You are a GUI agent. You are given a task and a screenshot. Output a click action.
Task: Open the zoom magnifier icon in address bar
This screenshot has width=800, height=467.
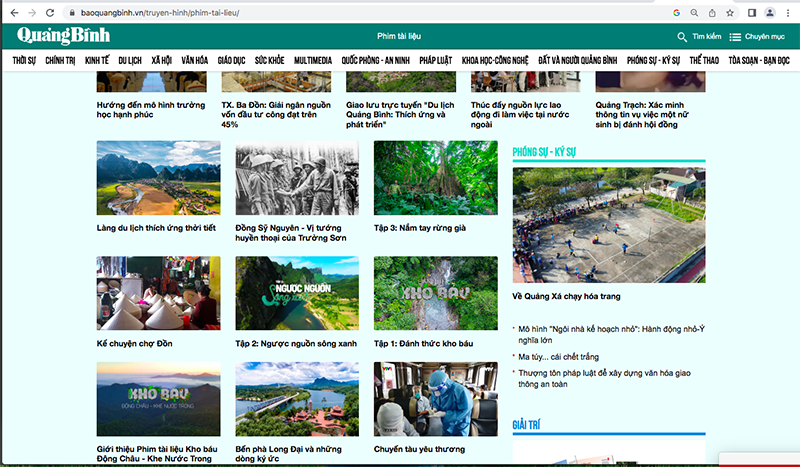(x=694, y=13)
